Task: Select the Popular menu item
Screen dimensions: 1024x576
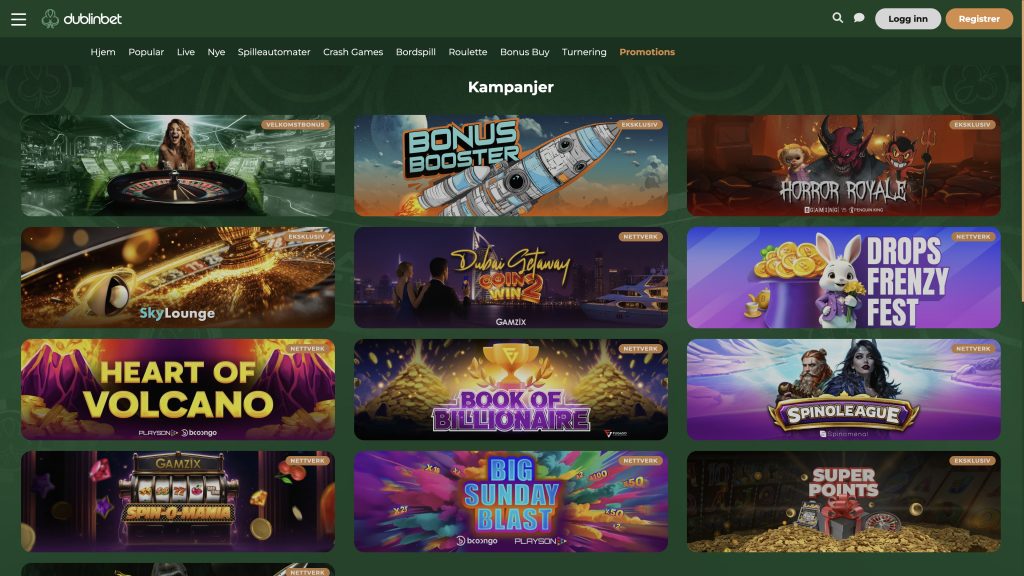Action: click(x=146, y=52)
